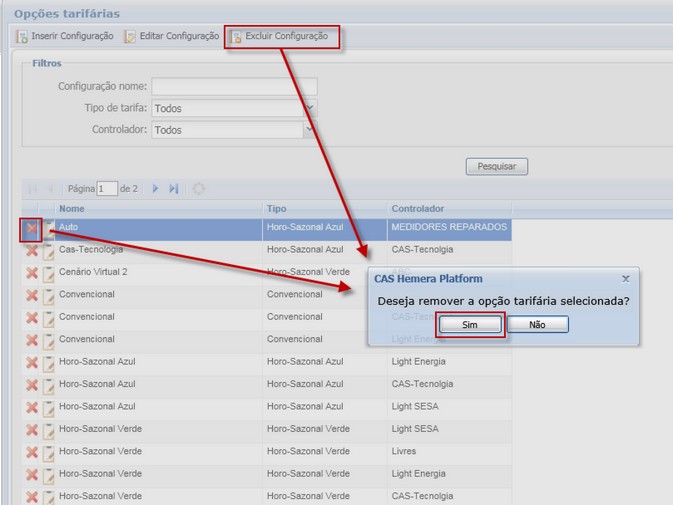The image size is (673, 505).
Task: Click delete X icon for Cenário Virtual 2
Action: (31, 273)
